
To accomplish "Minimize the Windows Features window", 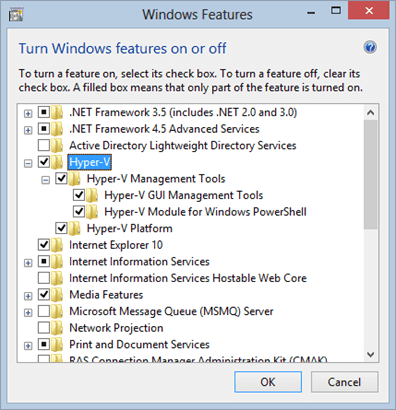I will (311, 13).
